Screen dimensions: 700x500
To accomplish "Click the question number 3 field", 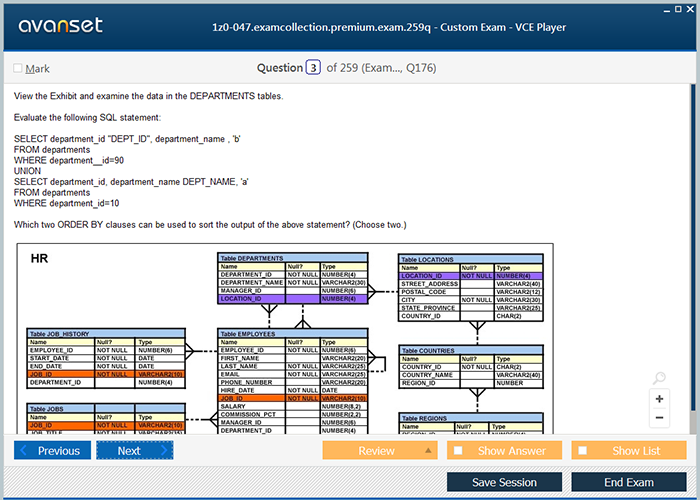I will tap(313, 68).
